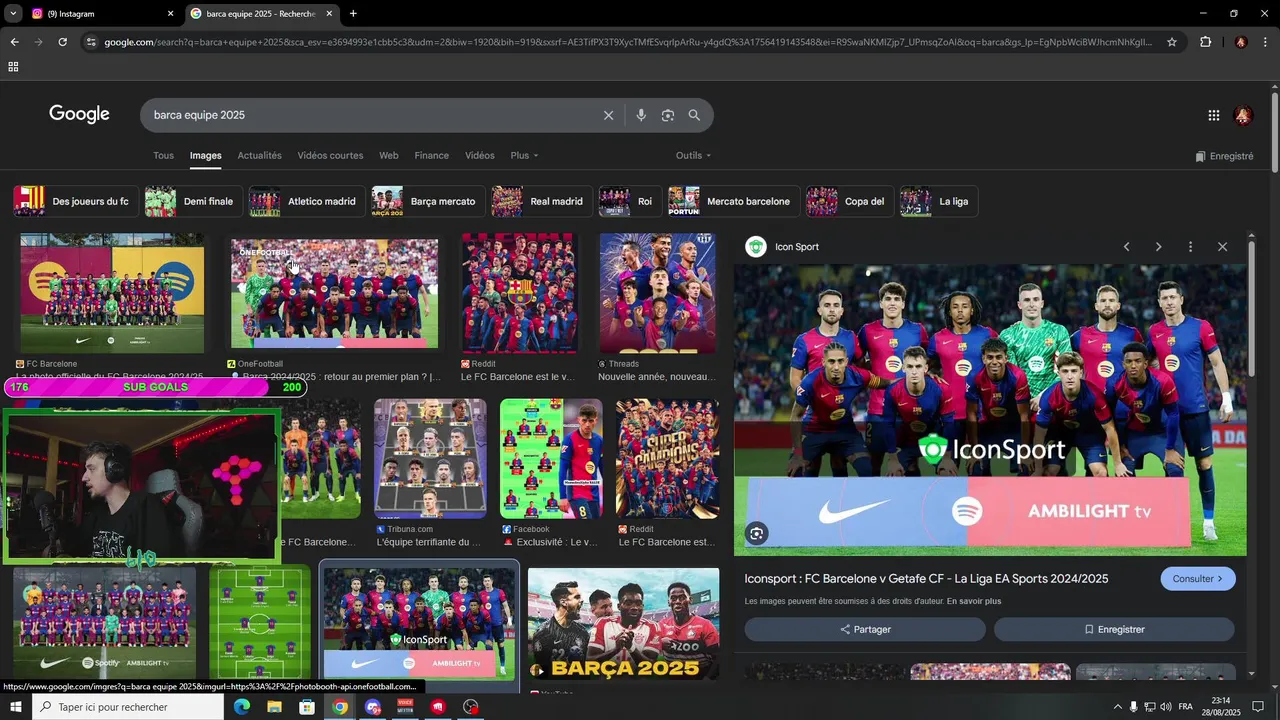Click the large IconSport preview image
The image size is (1280, 720).
990,410
